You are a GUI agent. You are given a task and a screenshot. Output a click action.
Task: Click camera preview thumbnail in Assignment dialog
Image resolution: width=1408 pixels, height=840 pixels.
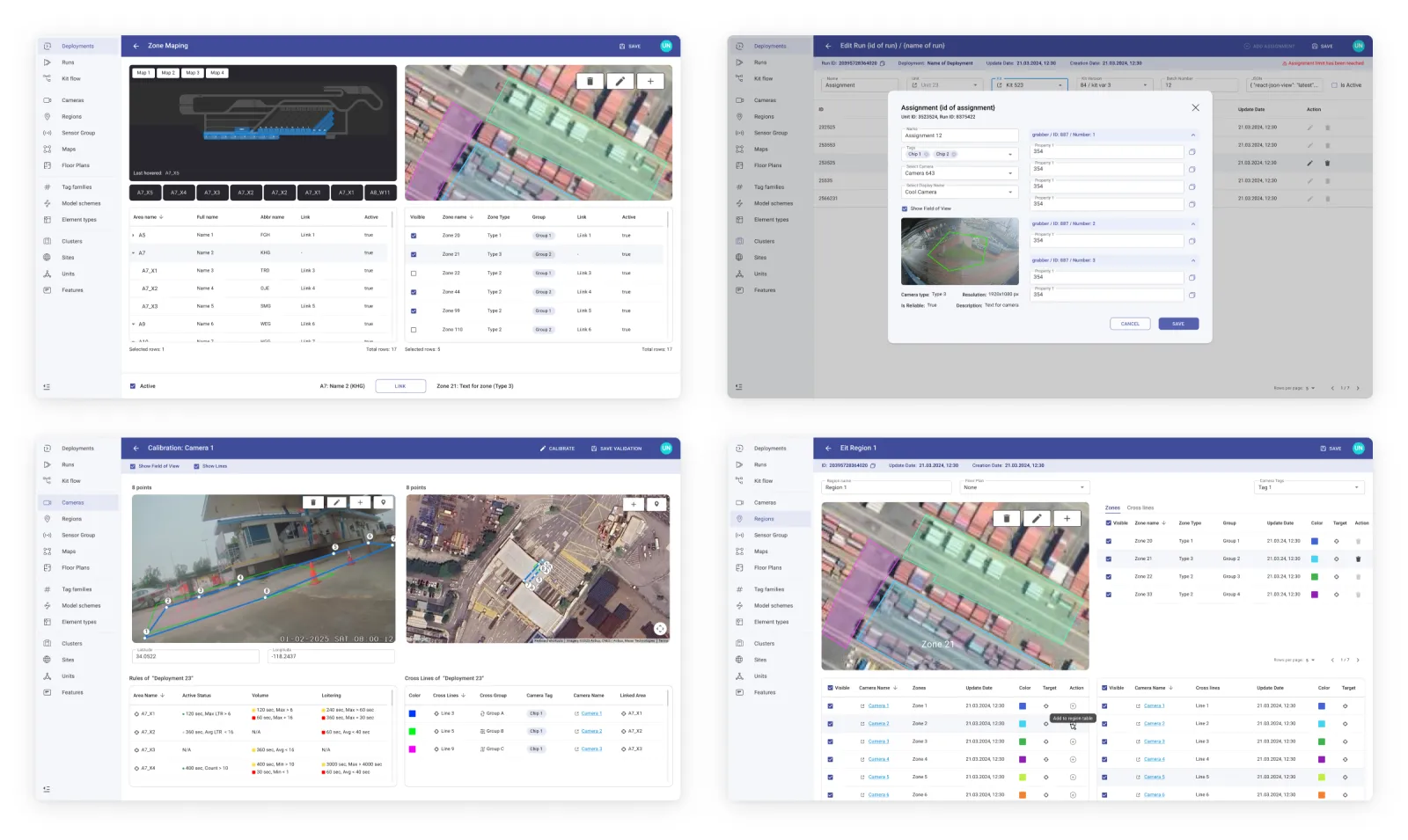[x=960, y=252]
